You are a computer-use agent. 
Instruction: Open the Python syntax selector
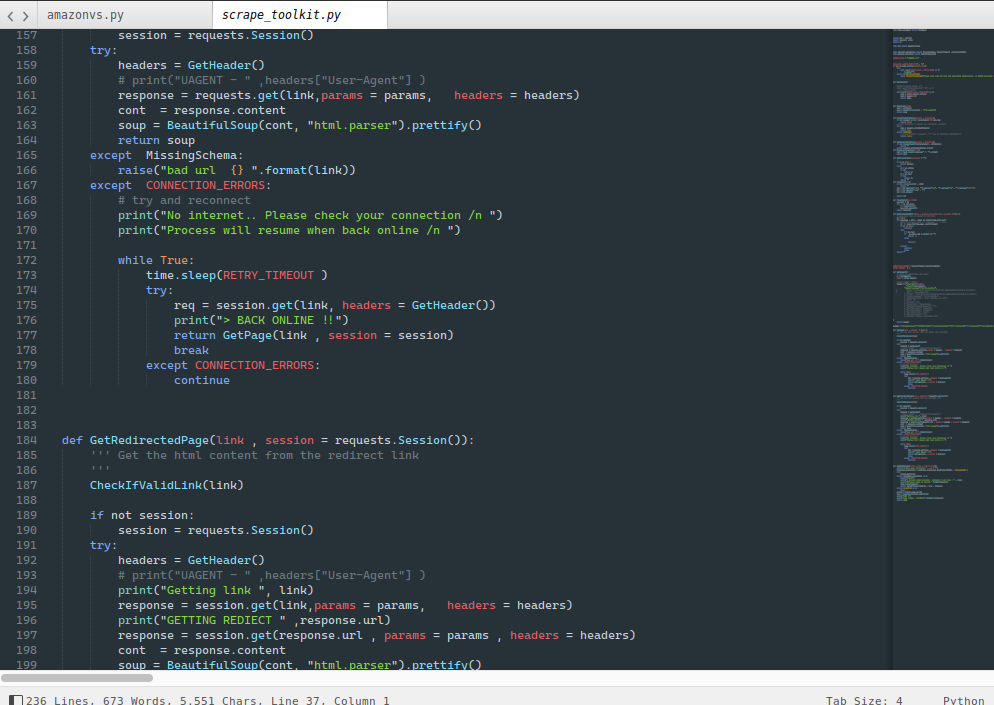[963, 700]
